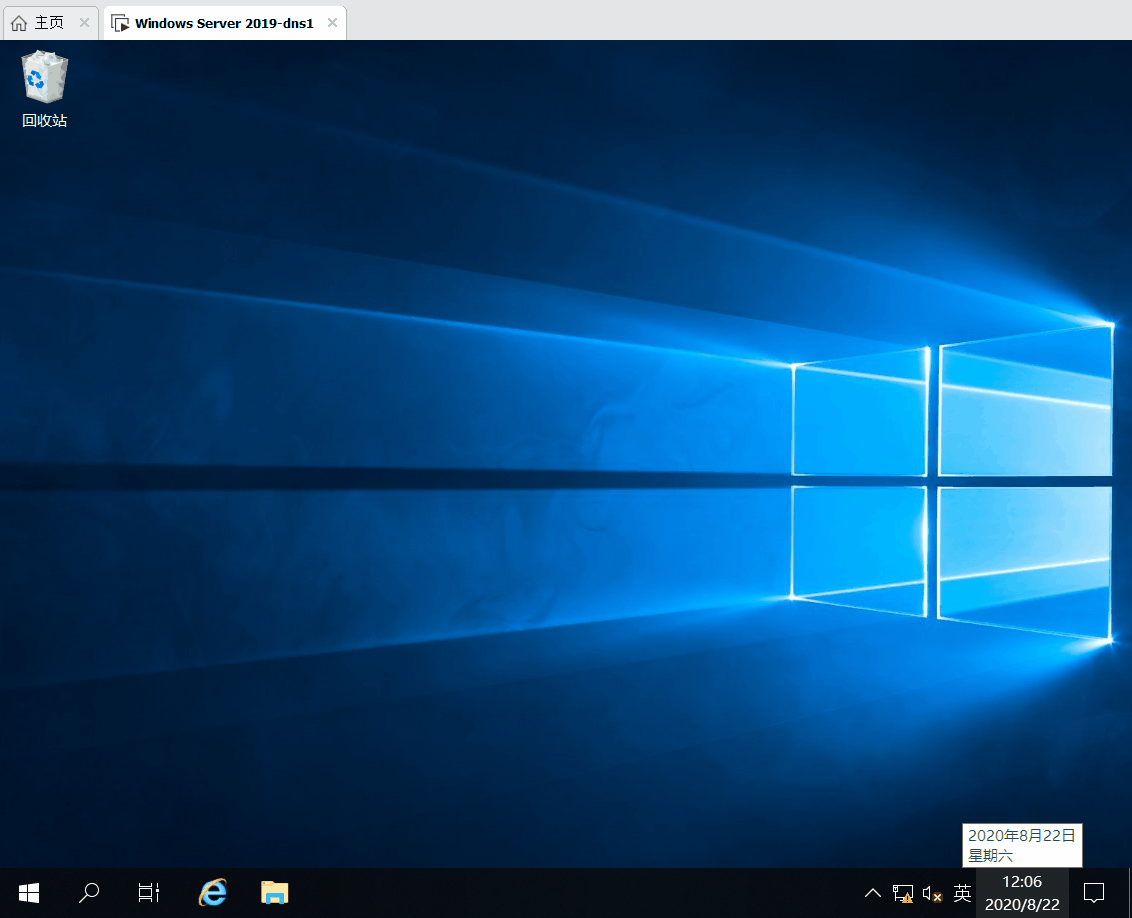Open Task View from the taskbar
This screenshot has height=918, width=1132.
point(149,892)
